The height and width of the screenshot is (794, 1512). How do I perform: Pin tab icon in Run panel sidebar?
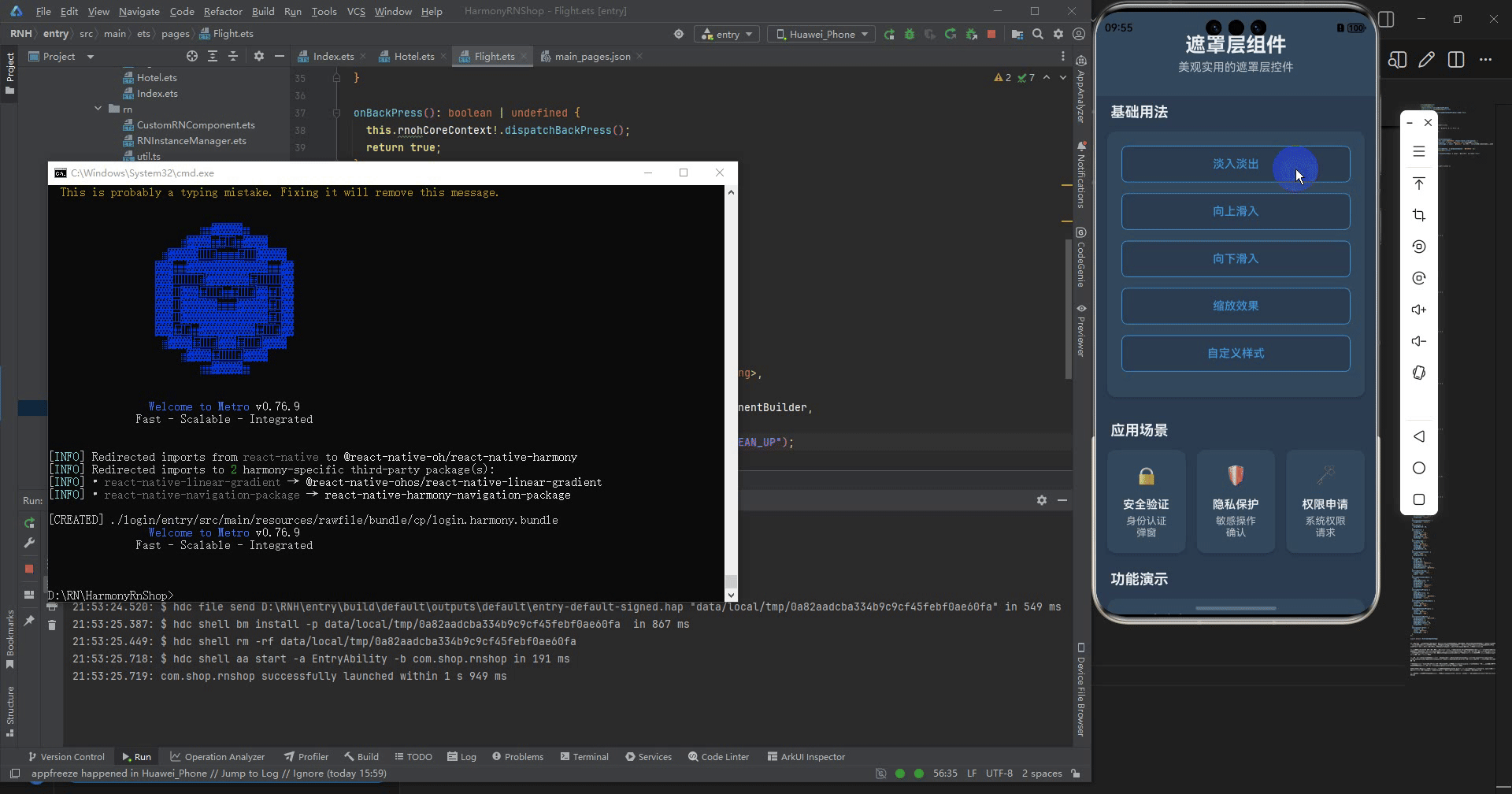[29, 621]
